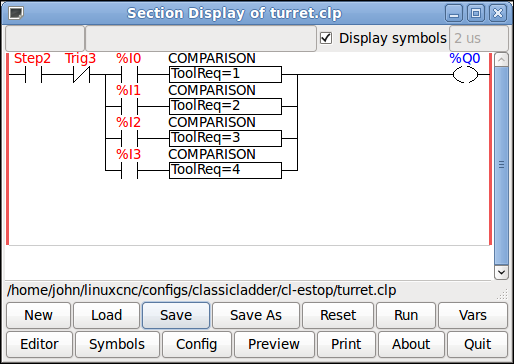
Task: Click the turret.clp file path text
Action: 202,290
